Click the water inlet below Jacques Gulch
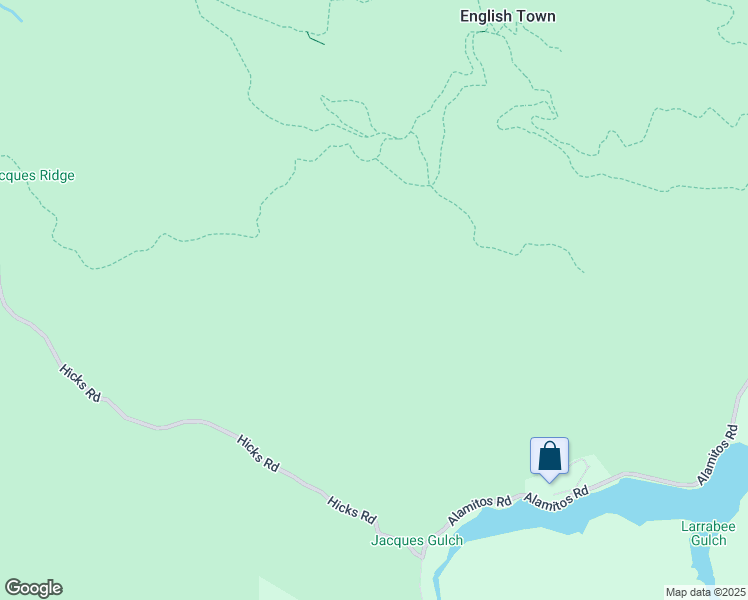The height and width of the screenshot is (600, 748). tap(436, 578)
